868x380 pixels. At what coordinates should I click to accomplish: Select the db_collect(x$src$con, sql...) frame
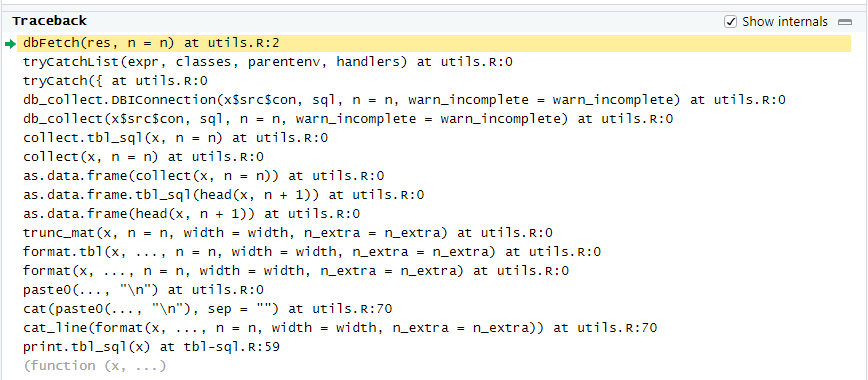[x=348, y=119]
